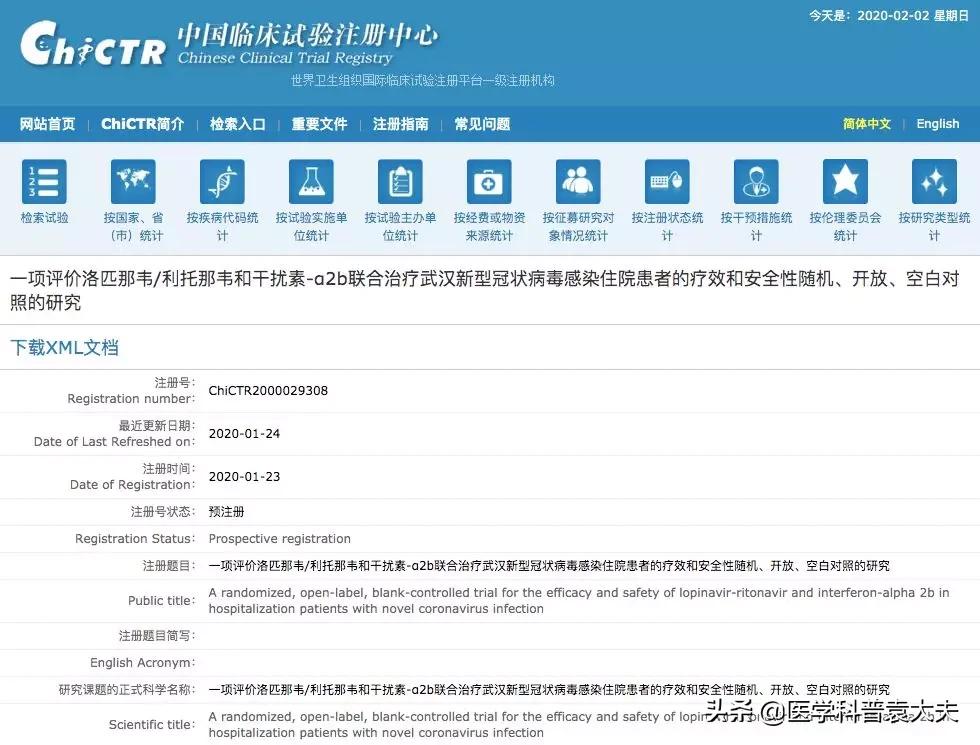Click the 下载XML文档 download link
980x745 pixels.
point(64,347)
